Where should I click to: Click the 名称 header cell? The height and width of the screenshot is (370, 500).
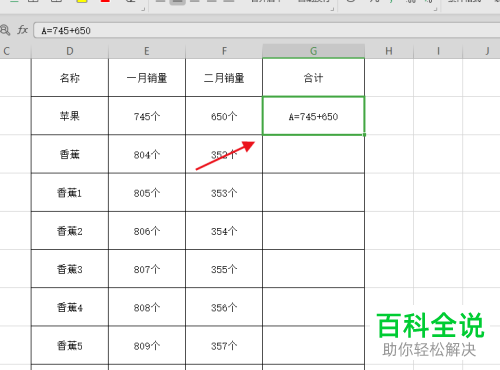coord(70,78)
